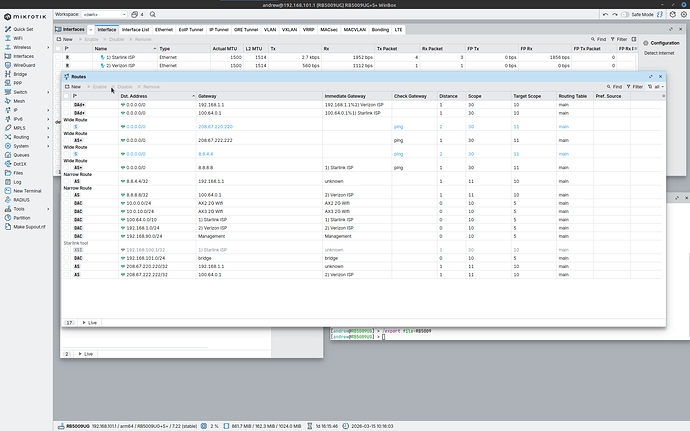Toggle the Safe Mode switch
The image size is (690, 431).
pyautogui.click(x=625, y=15)
